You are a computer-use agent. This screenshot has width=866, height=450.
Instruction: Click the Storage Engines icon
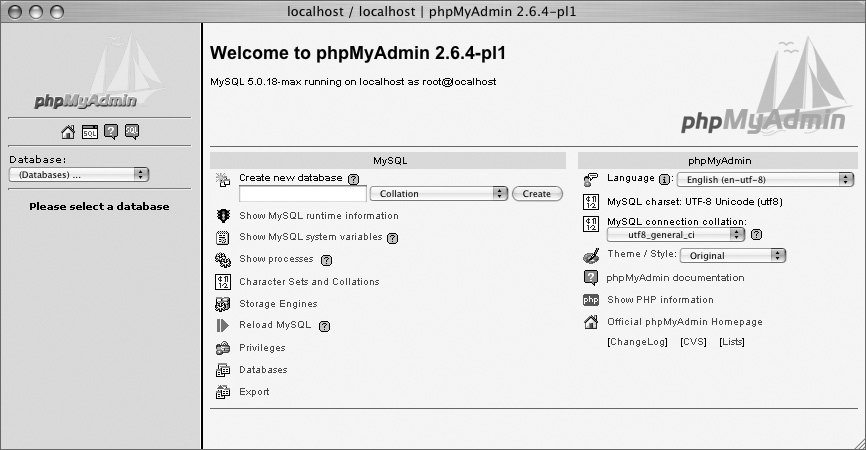coord(223,304)
